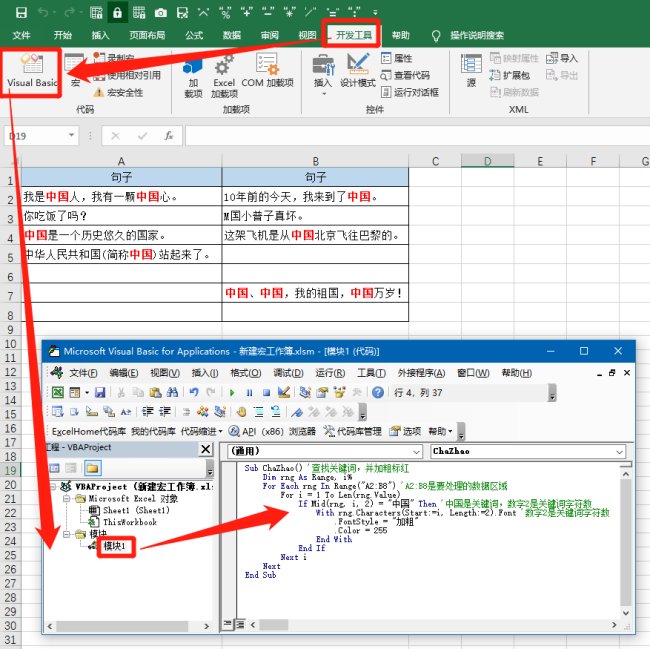Open 属性 in the controls group

click(x=396, y=58)
